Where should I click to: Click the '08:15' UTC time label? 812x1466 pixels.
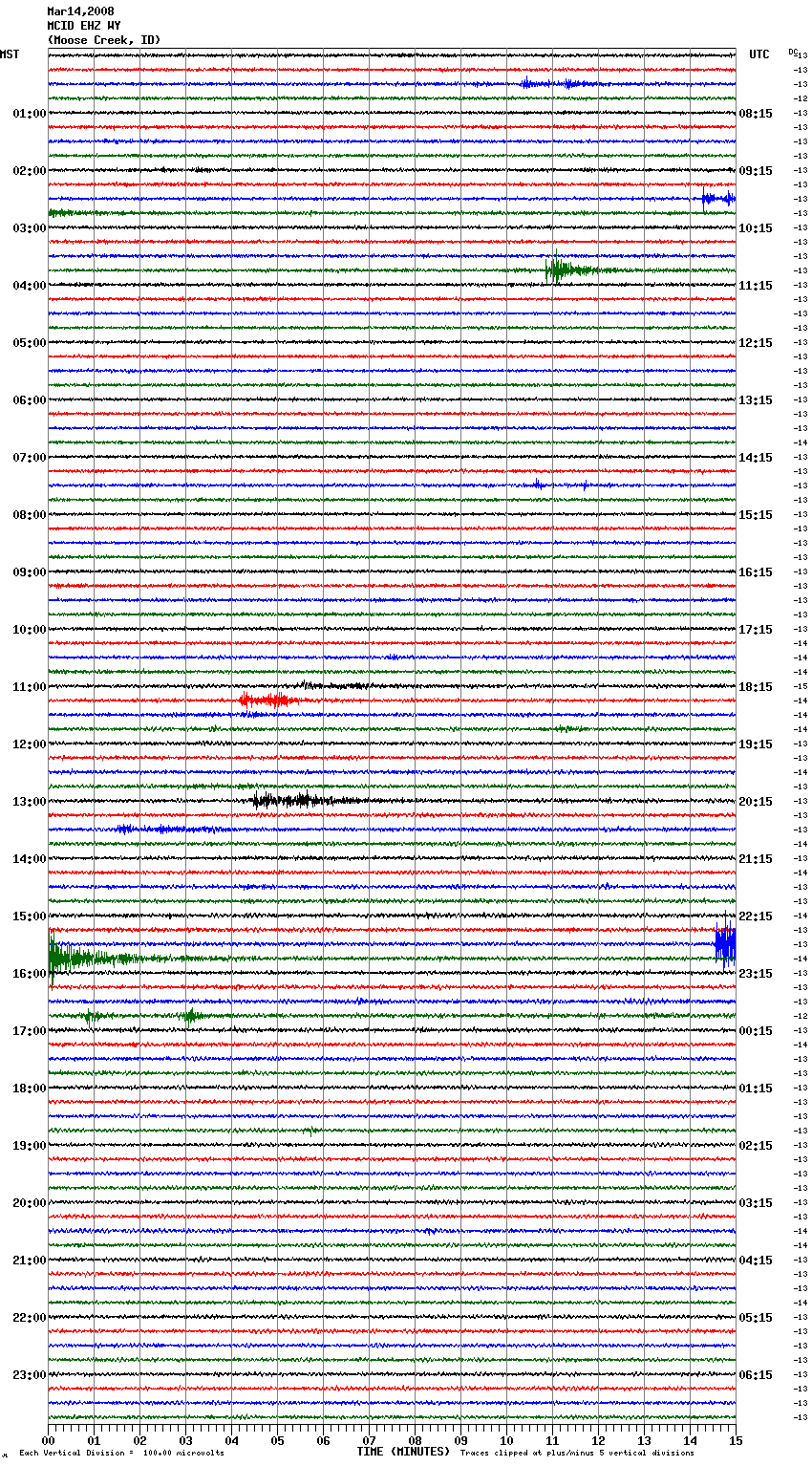[756, 114]
